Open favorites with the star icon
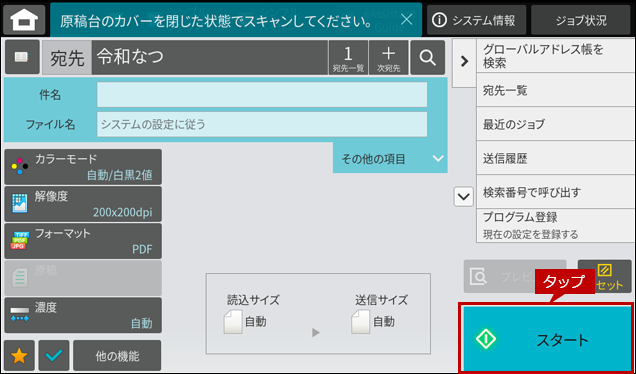 (19, 356)
